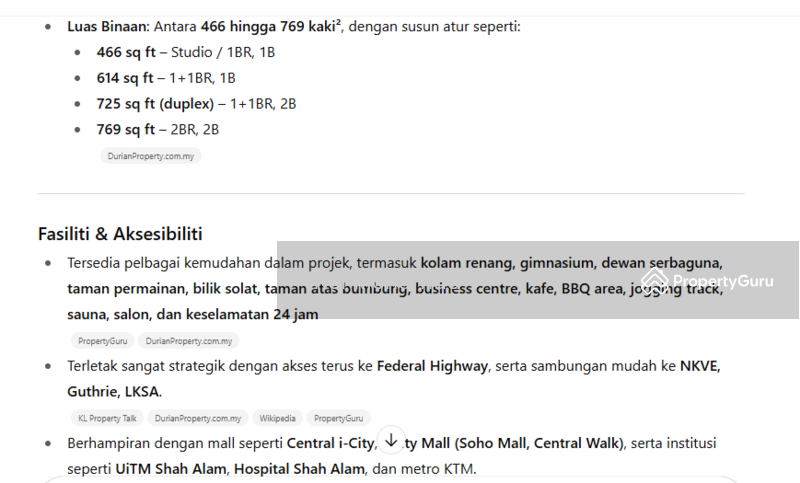
Task: Open PropertyGuru source chip under facilities bullet
Action: [x=103, y=341]
